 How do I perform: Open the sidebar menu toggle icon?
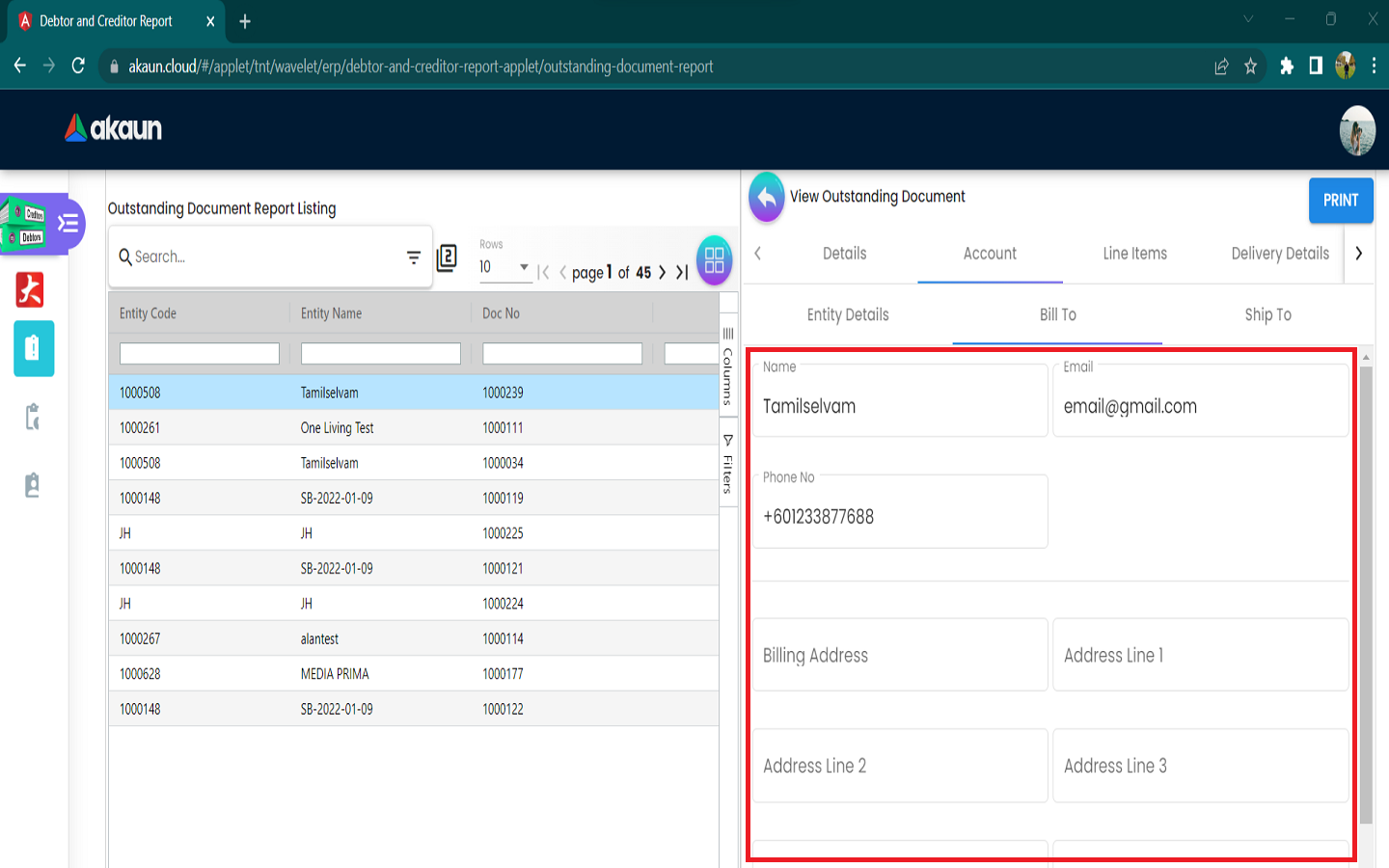68,224
